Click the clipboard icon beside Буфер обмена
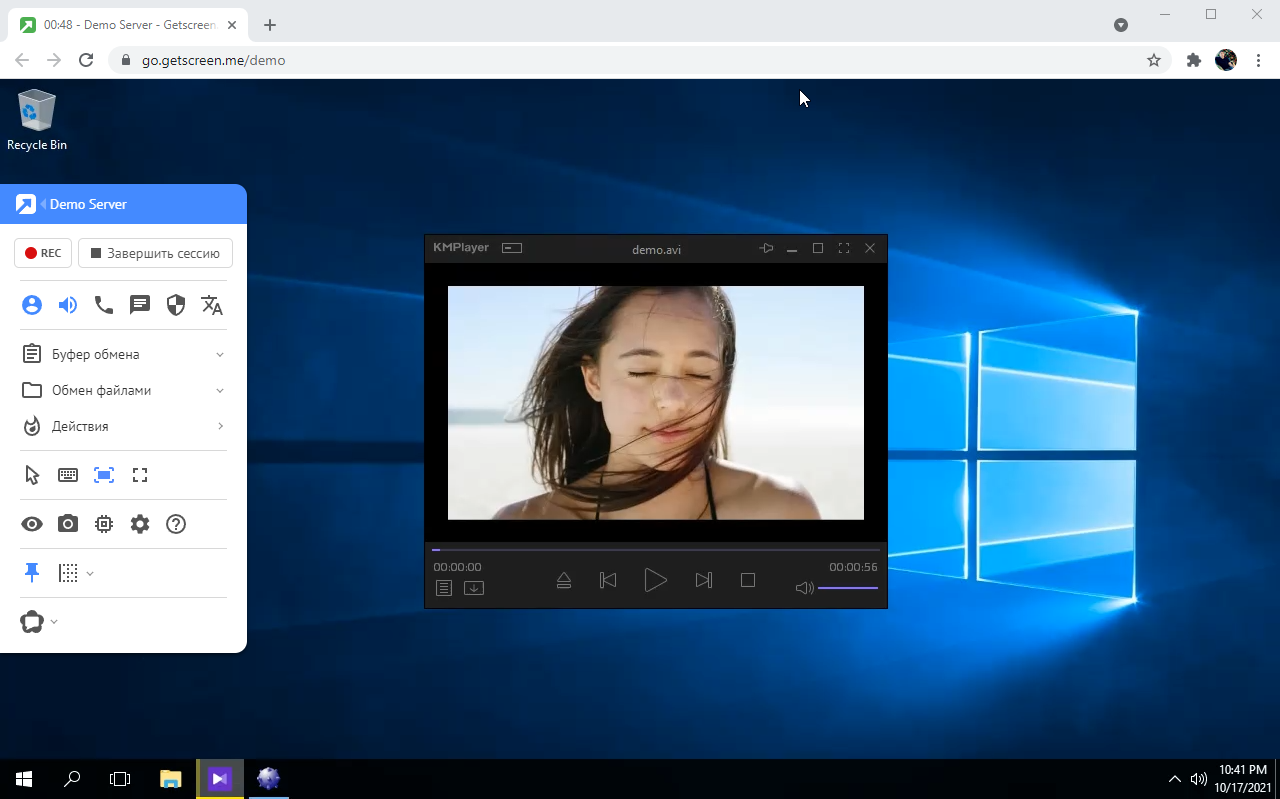 [32, 354]
